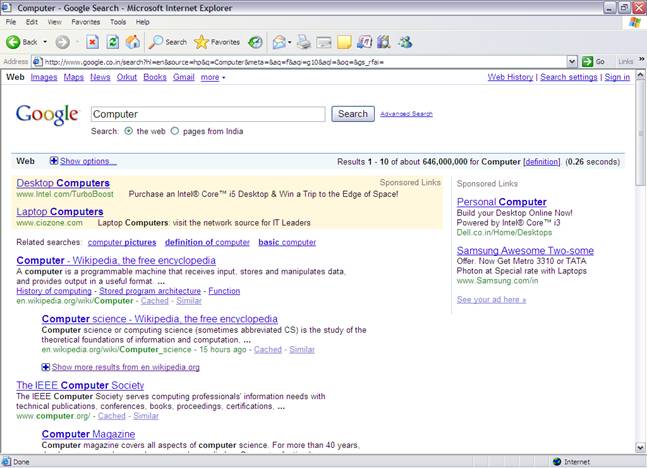This screenshot has width=647, height=468.
Task: Click the Research books toolbar icon
Action: [384, 42]
